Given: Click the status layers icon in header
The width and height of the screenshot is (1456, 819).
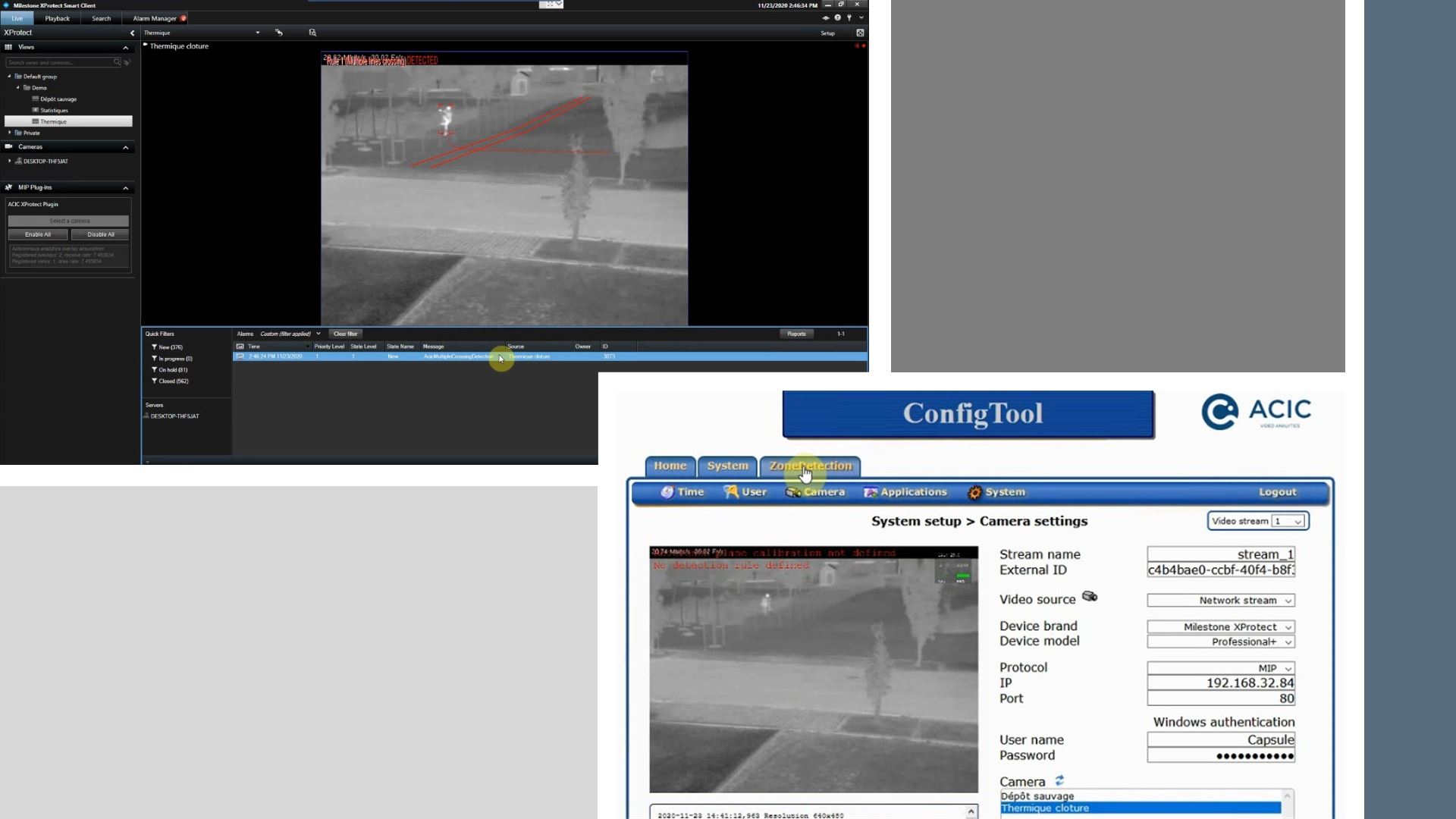Looking at the screenshot, I should 826,17.
